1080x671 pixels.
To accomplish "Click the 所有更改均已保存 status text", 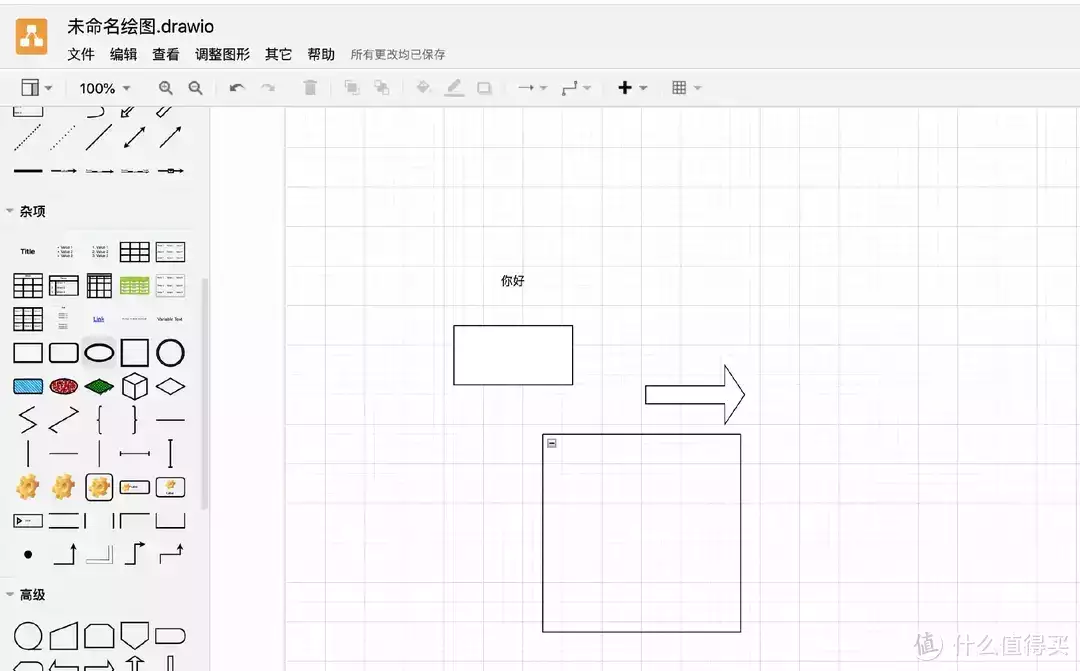I will (398, 54).
